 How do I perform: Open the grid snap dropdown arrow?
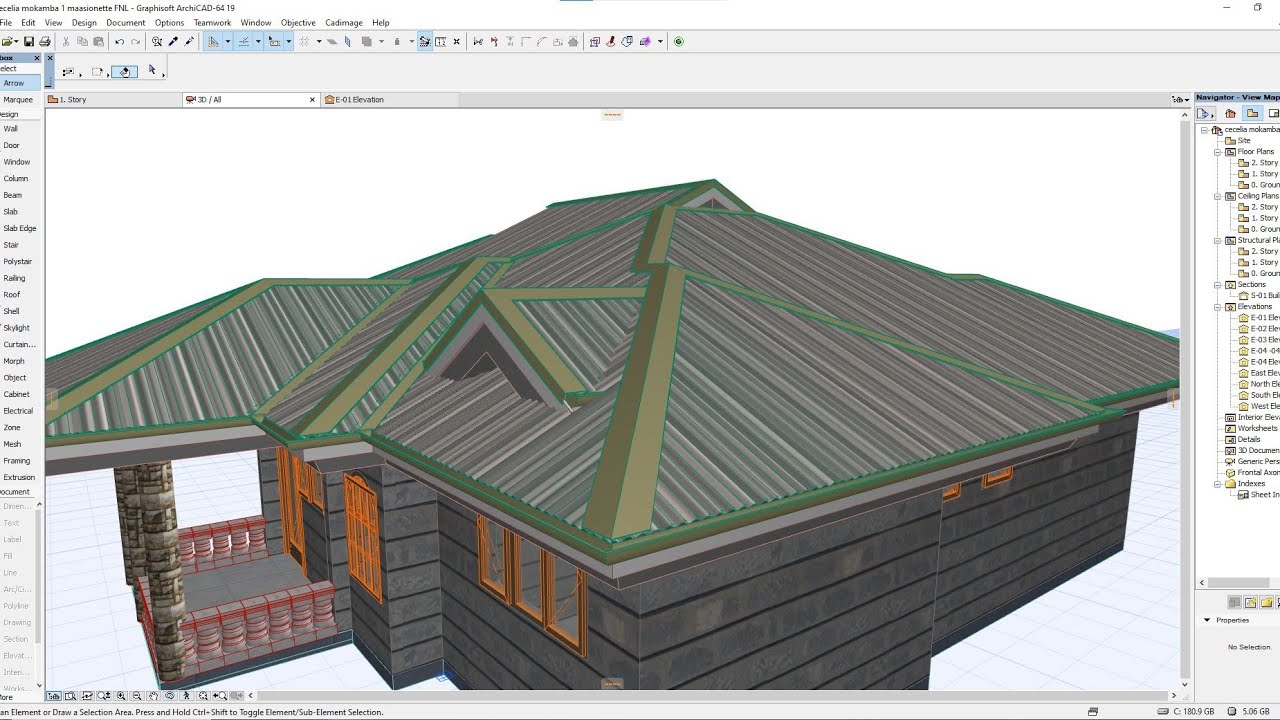(x=319, y=41)
